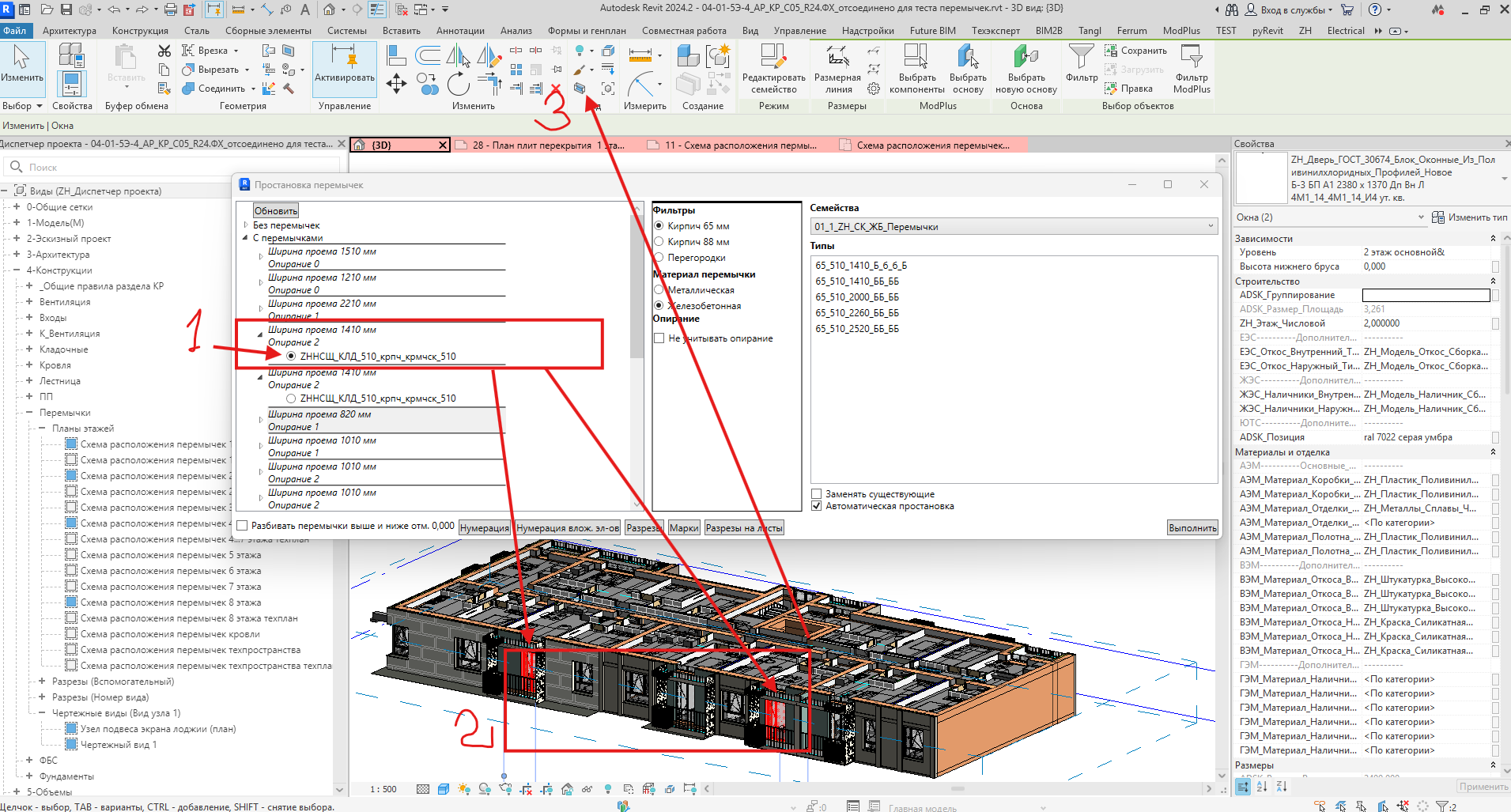
Task: Click the Обновить button
Action: (x=276, y=211)
